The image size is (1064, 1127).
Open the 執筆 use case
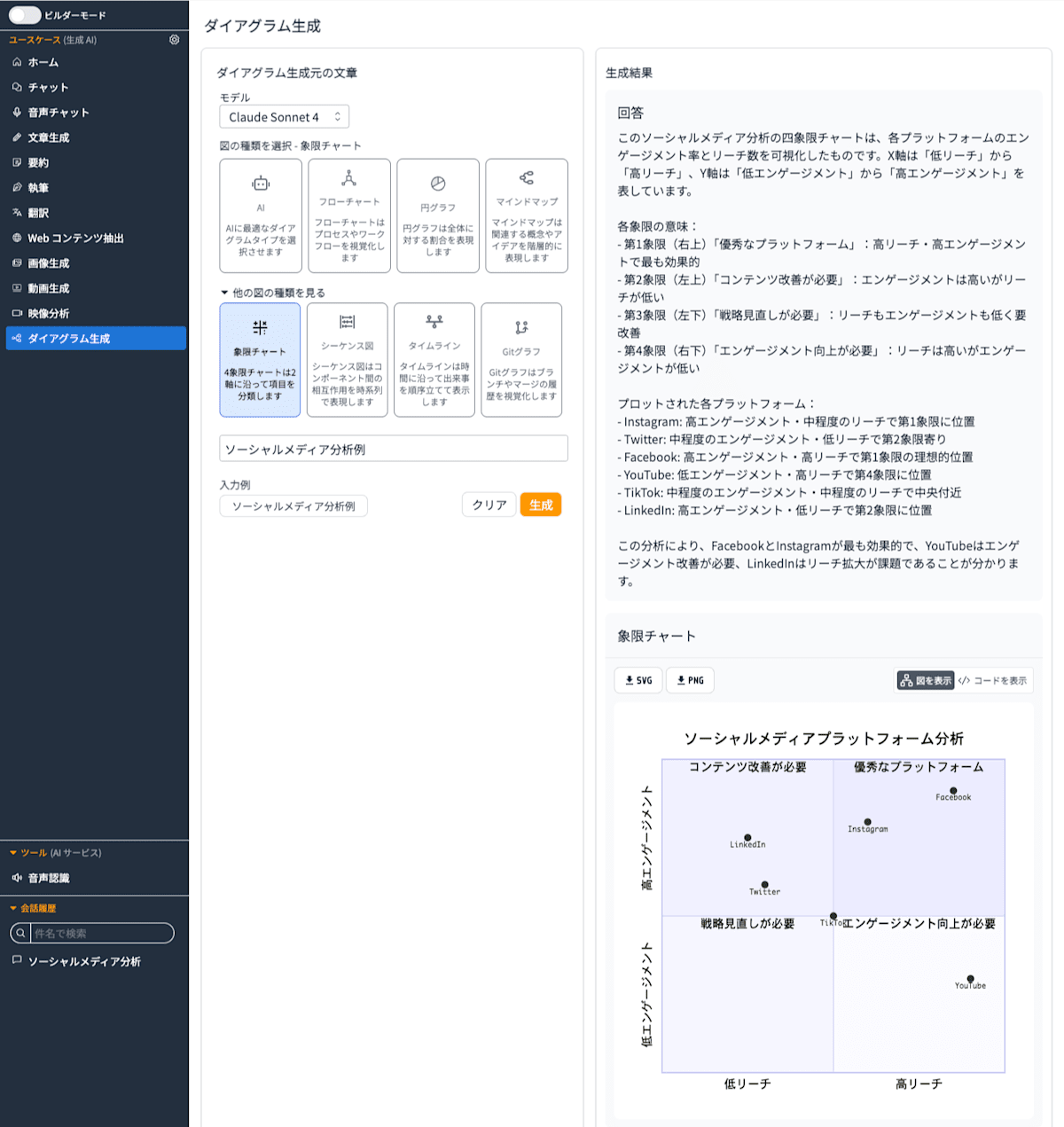(96, 188)
